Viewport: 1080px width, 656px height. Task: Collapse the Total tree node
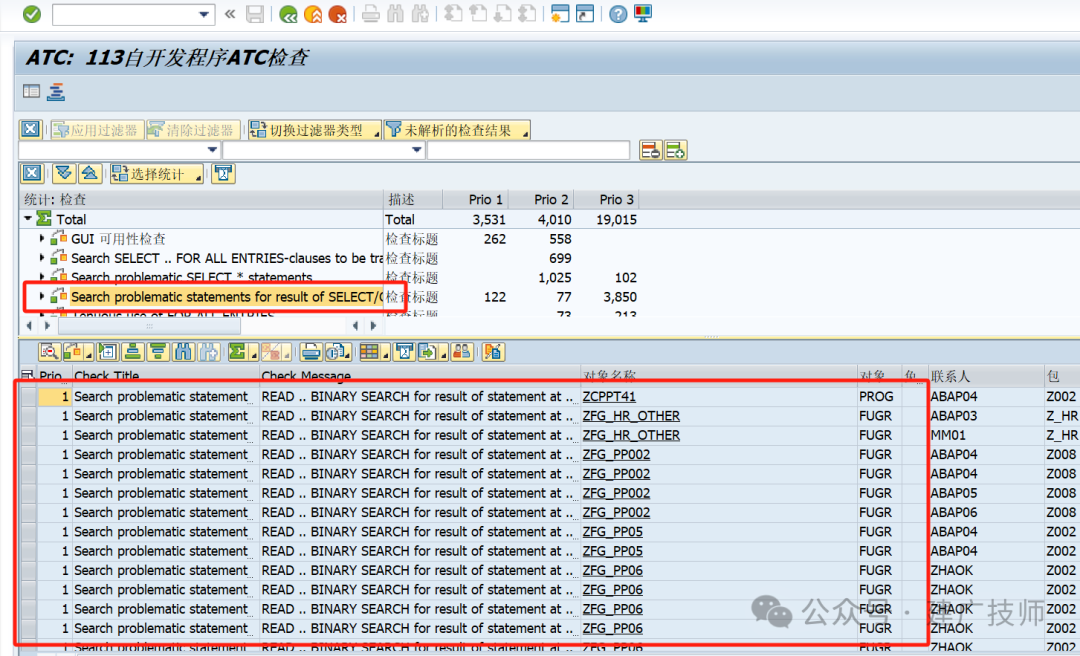coord(28,219)
